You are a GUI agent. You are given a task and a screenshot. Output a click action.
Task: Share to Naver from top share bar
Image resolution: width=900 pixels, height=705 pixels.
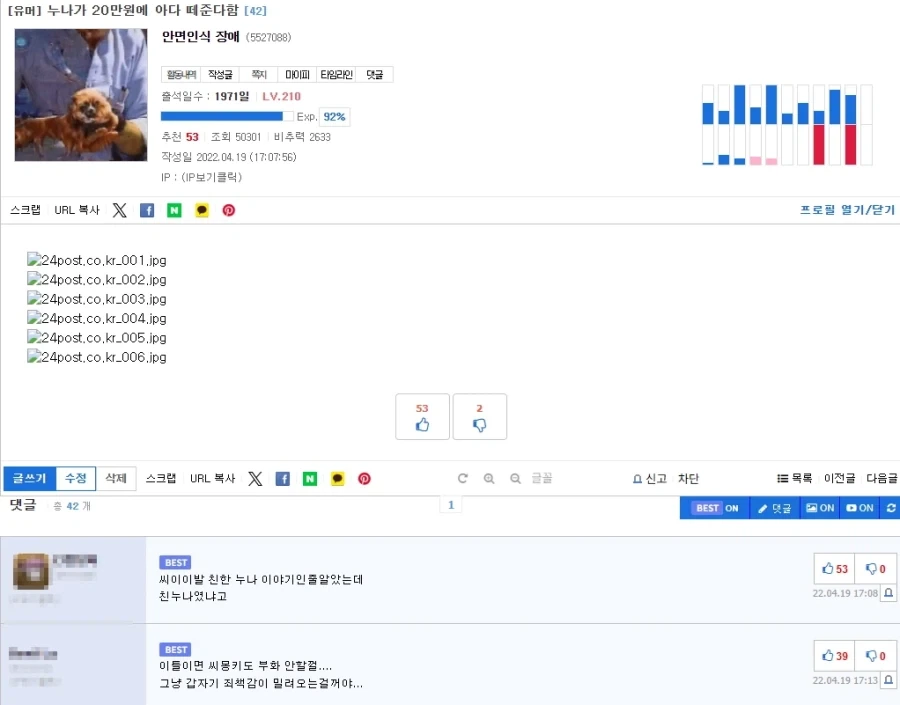click(x=174, y=210)
